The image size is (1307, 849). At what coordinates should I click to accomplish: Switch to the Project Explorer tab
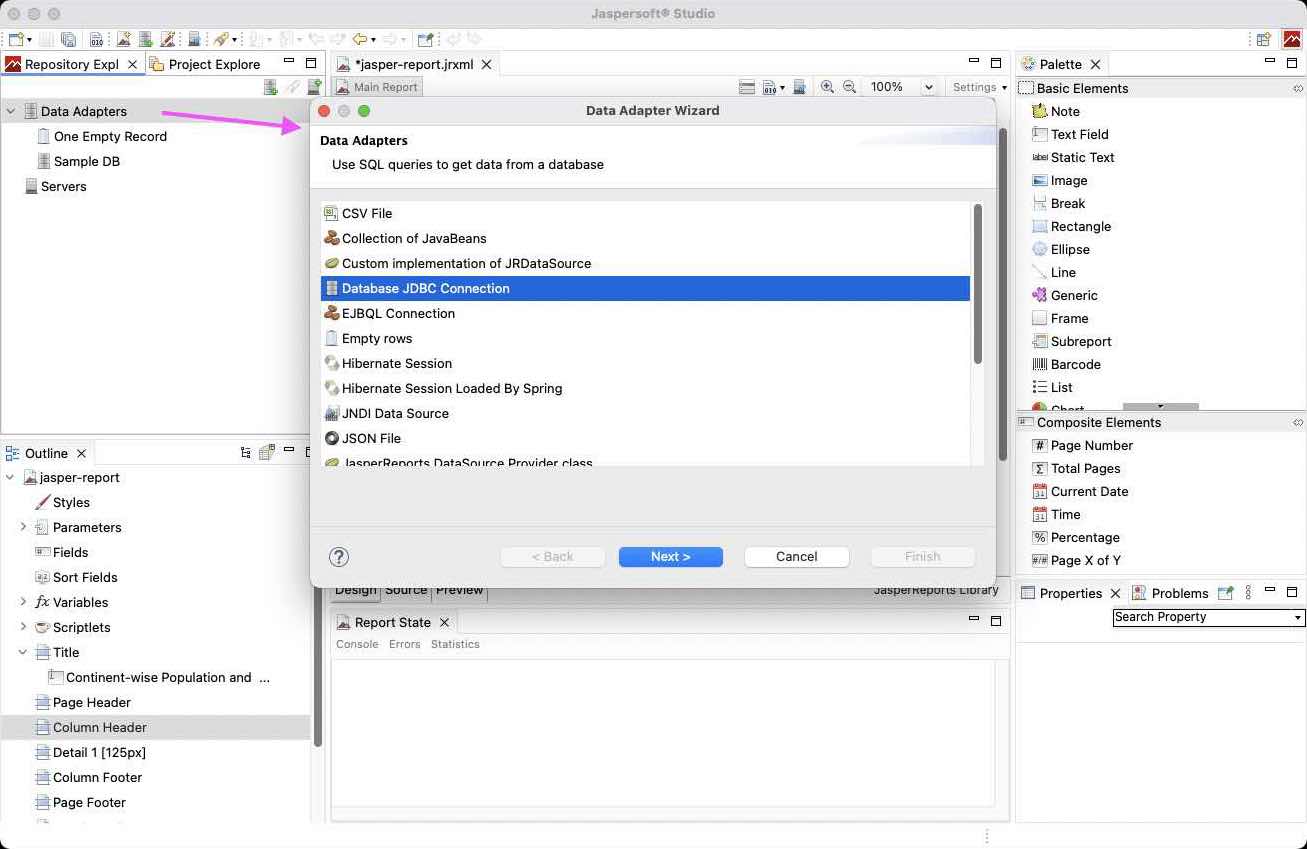click(x=205, y=64)
